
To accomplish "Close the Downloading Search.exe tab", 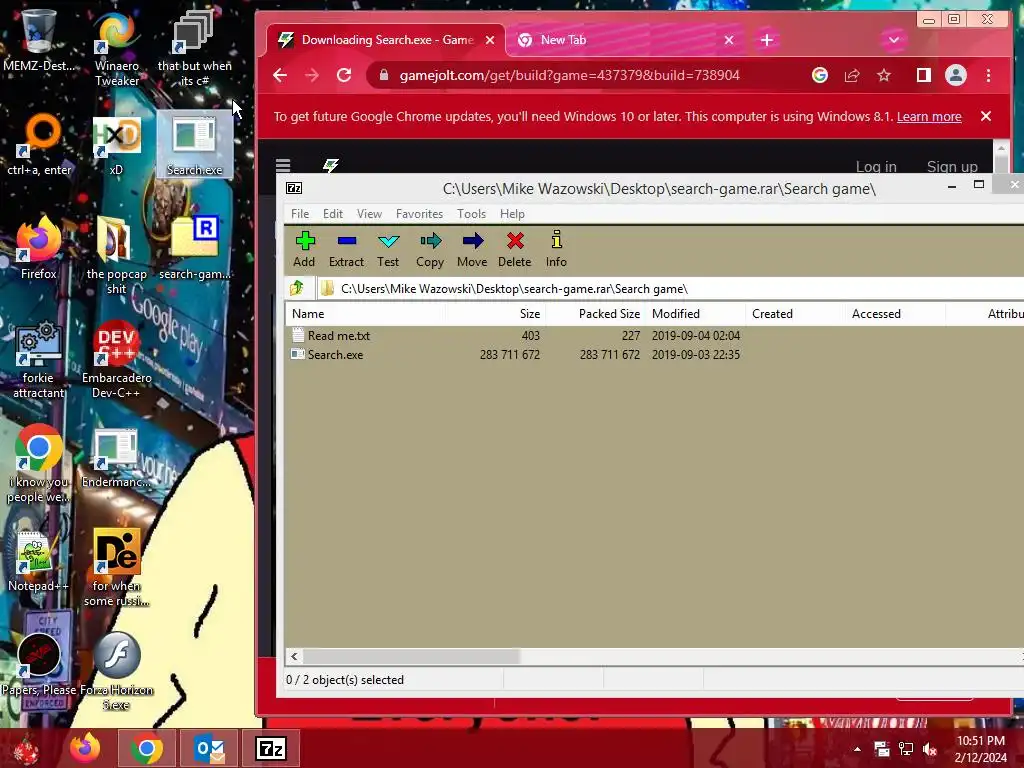I will pos(490,40).
